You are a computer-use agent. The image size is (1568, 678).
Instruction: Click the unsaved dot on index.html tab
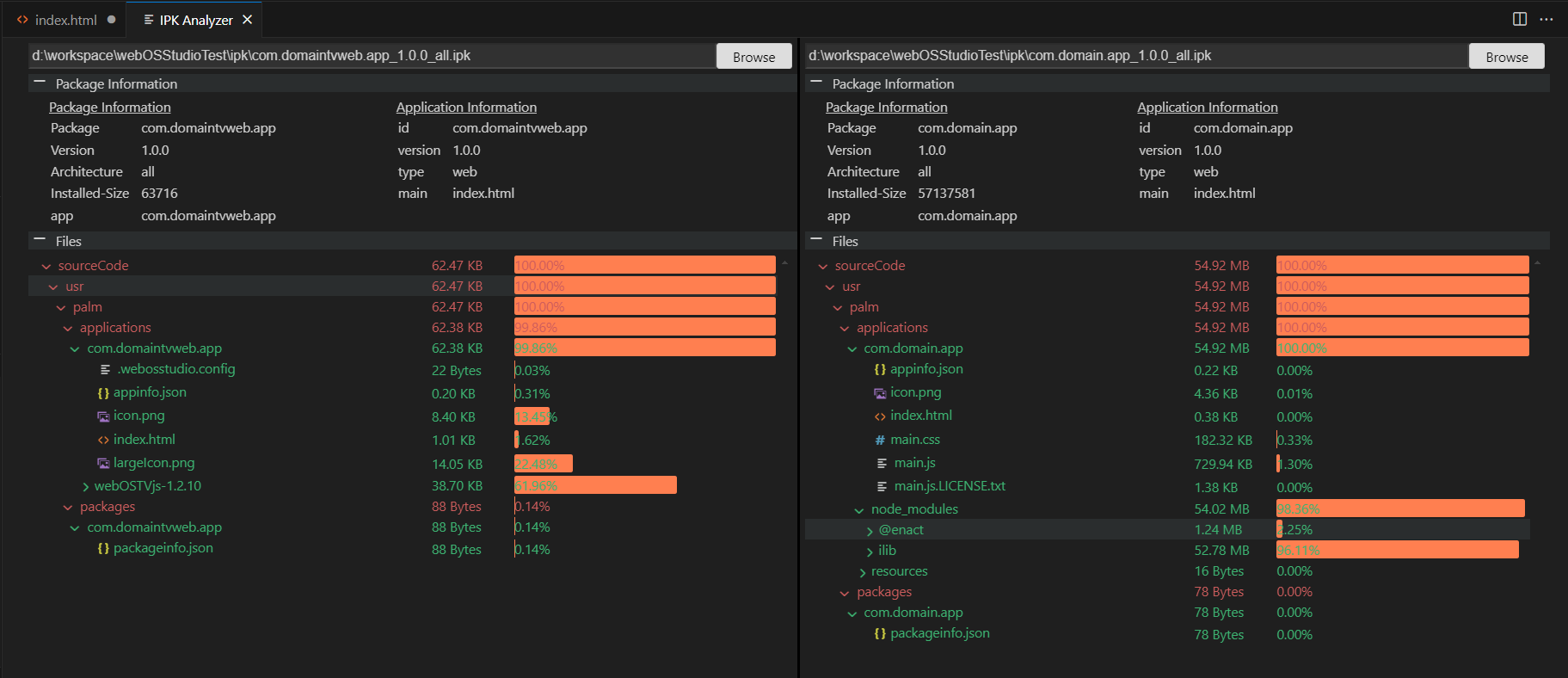(112, 19)
